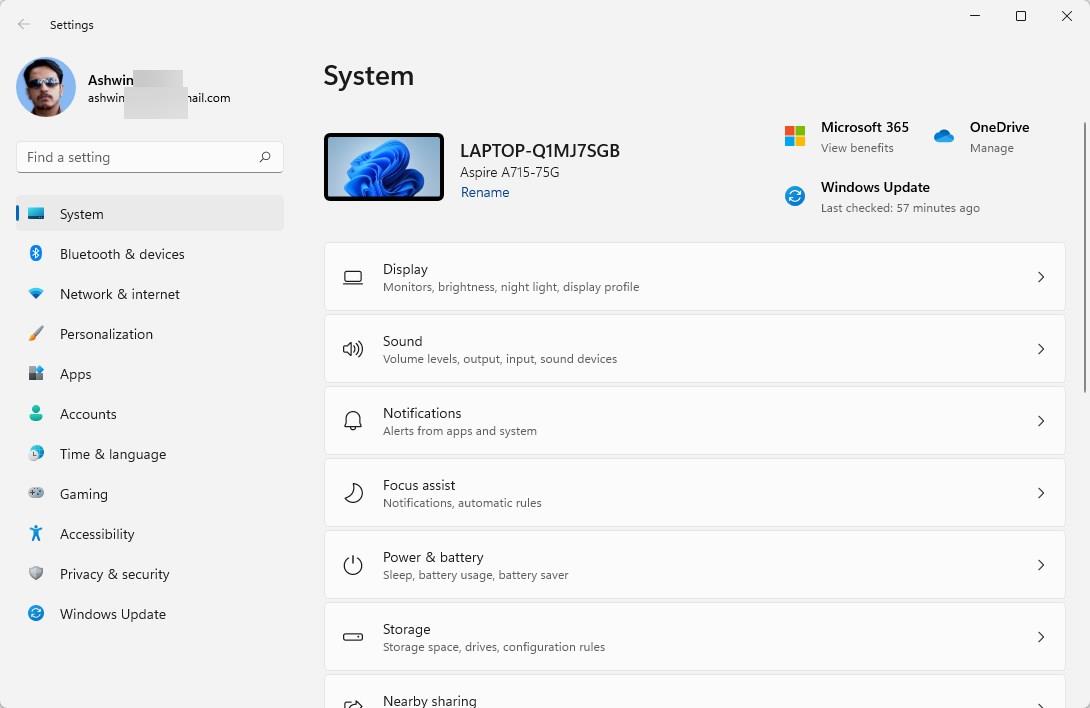The height and width of the screenshot is (708, 1090).
Task: Click the Storage drive icon
Action: pos(353,637)
